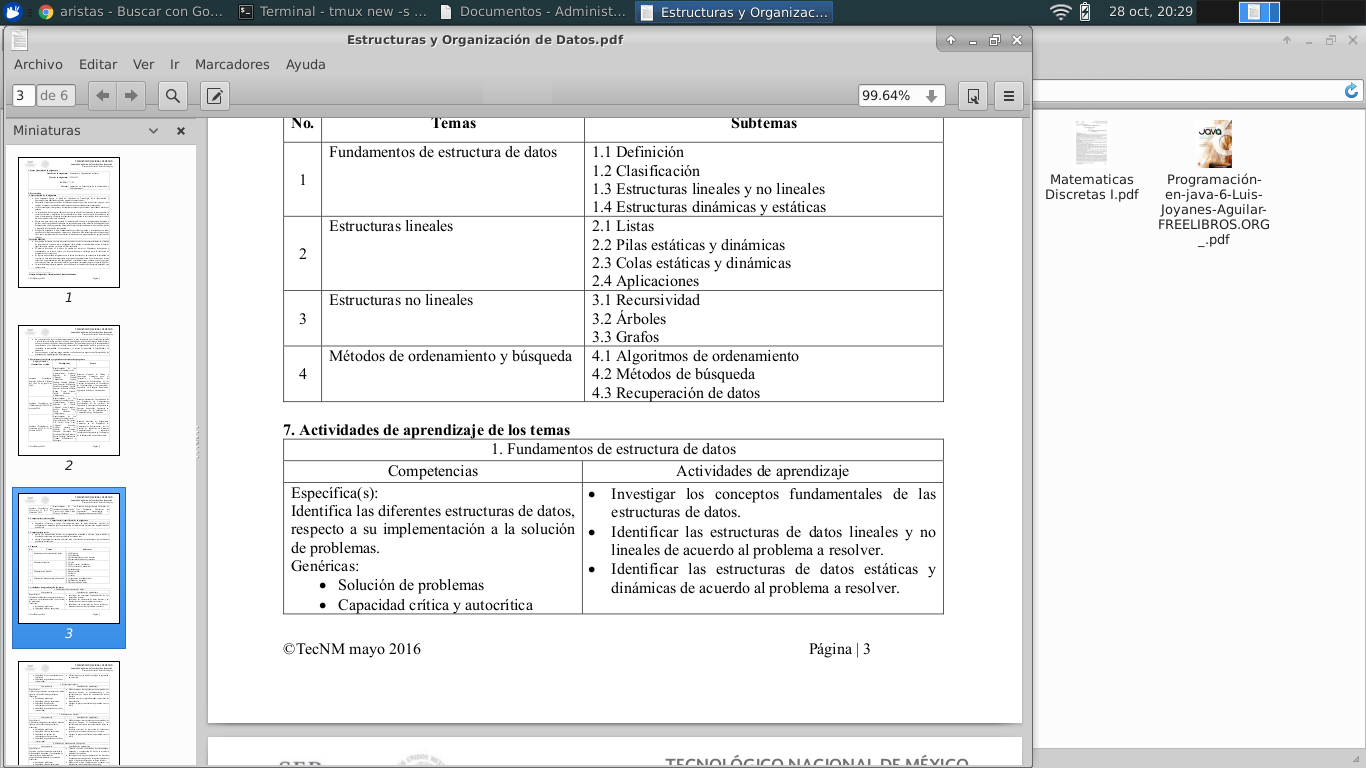Viewport: 1366px width, 768px height.
Task: Click shade arrow of PDF viewer window
Action: coord(951,40)
